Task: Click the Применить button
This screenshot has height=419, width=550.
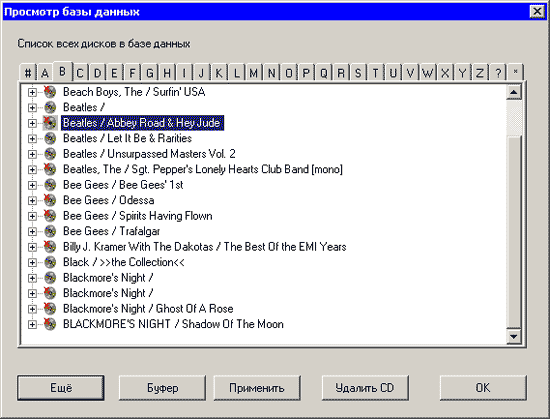Action: click(257, 388)
